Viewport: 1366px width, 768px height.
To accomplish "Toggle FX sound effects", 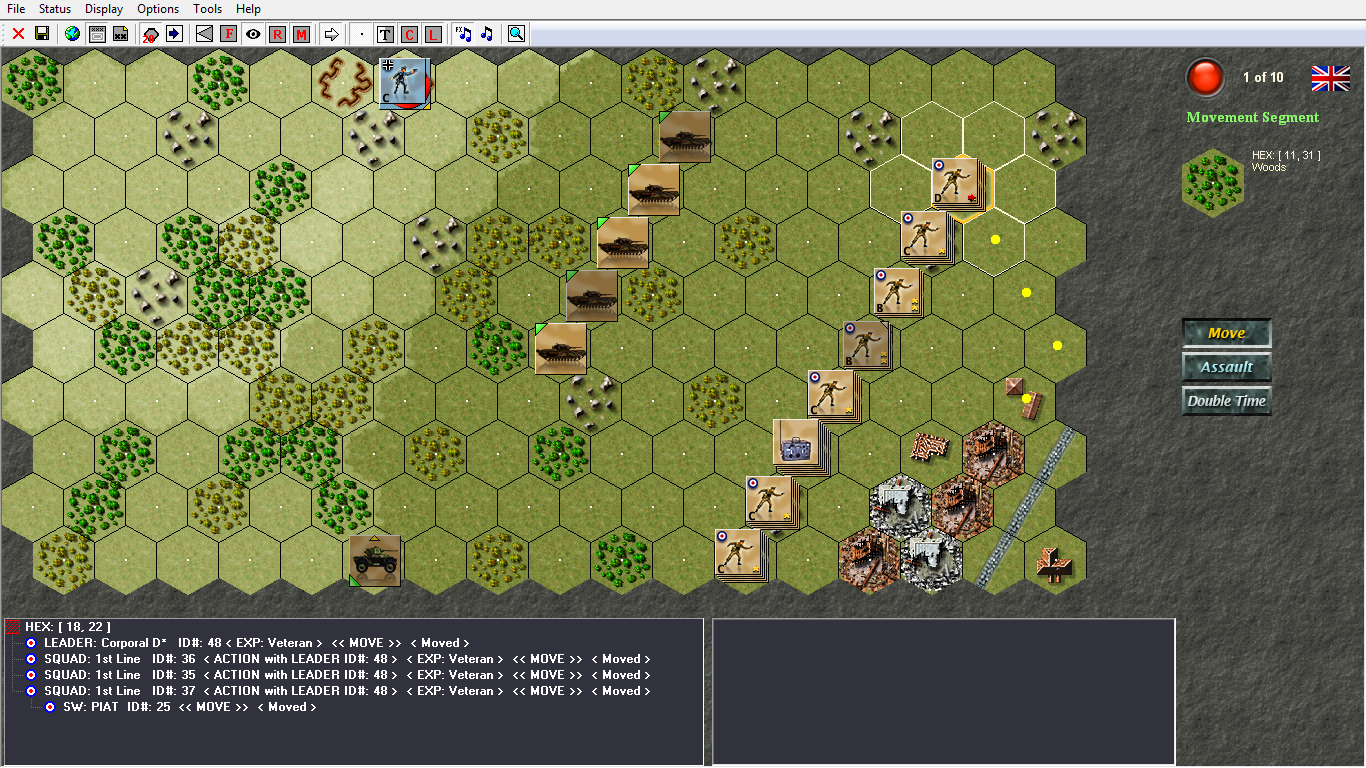I will click(x=463, y=34).
